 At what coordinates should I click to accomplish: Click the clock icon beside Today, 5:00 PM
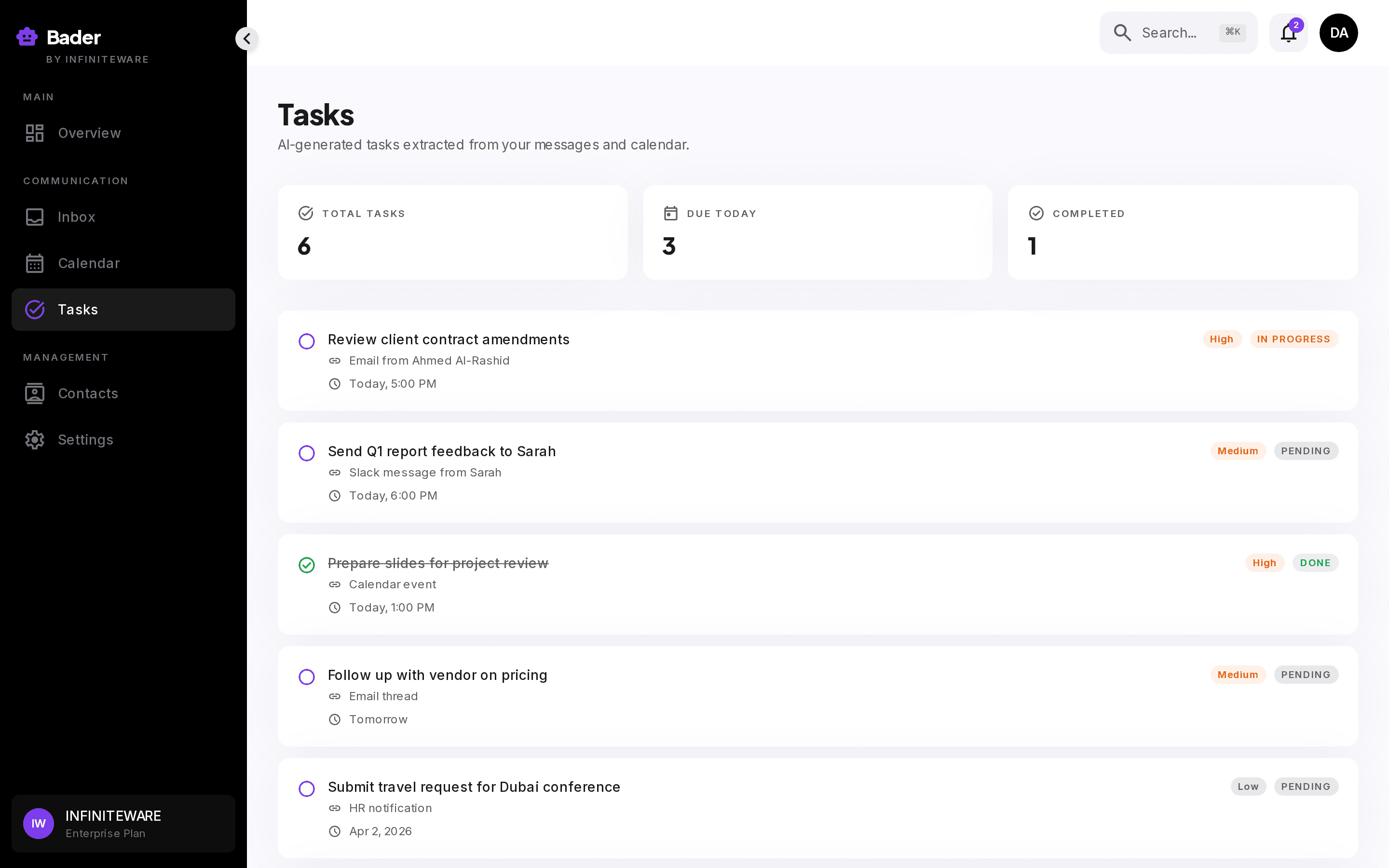[x=335, y=384]
